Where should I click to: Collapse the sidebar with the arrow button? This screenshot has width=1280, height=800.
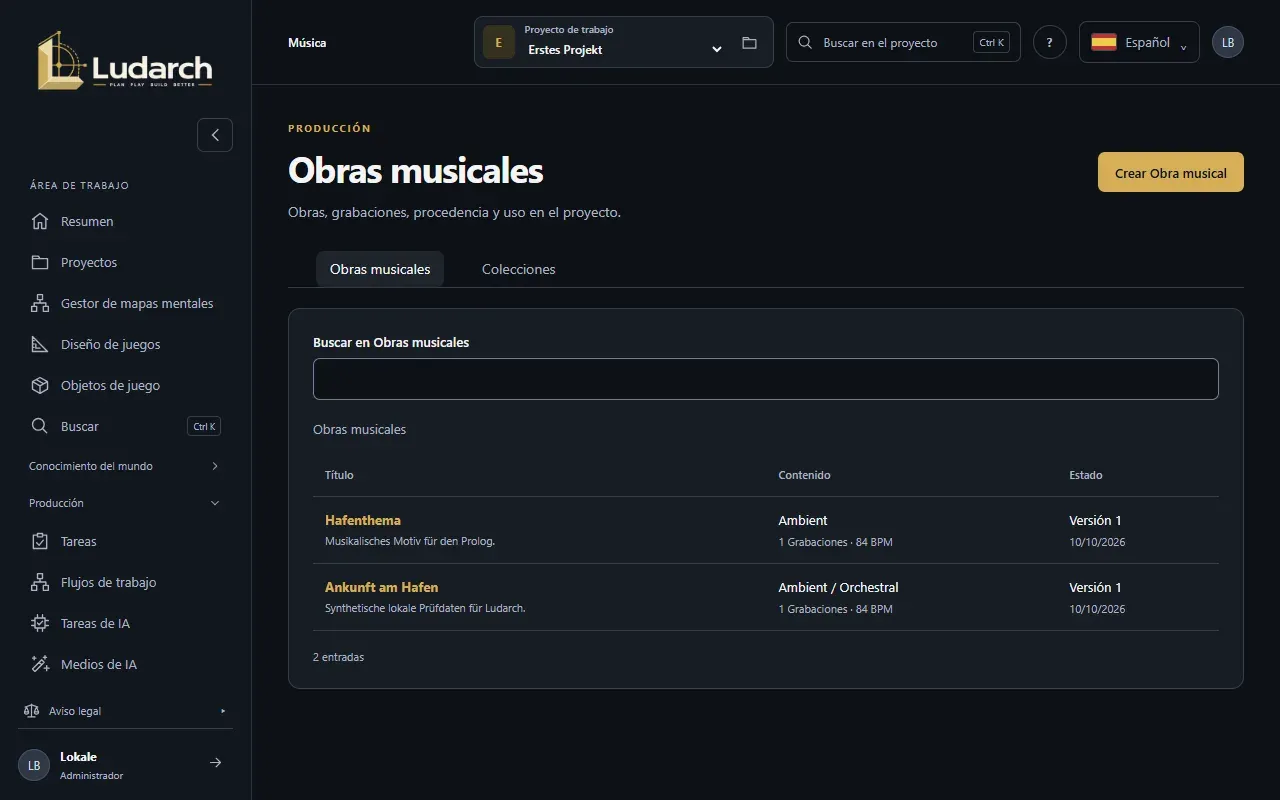(x=215, y=135)
